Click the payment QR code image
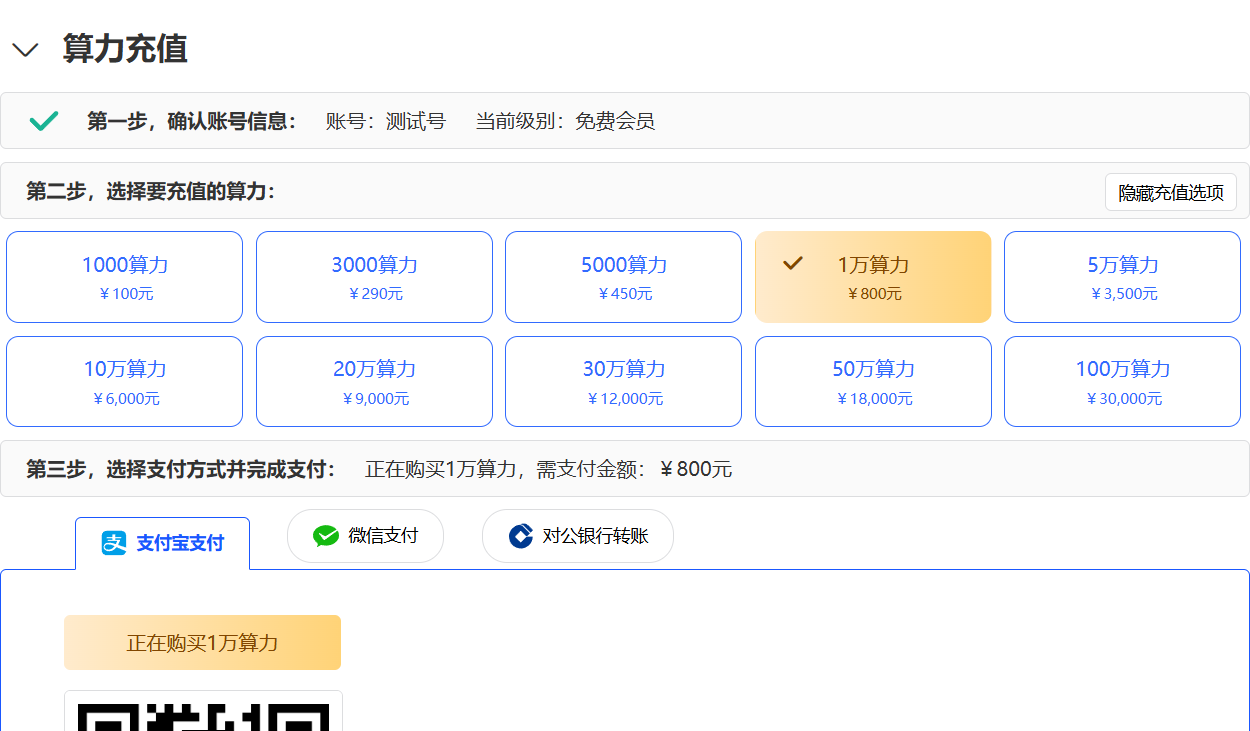This screenshot has height=731, width=1250. (203, 714)
